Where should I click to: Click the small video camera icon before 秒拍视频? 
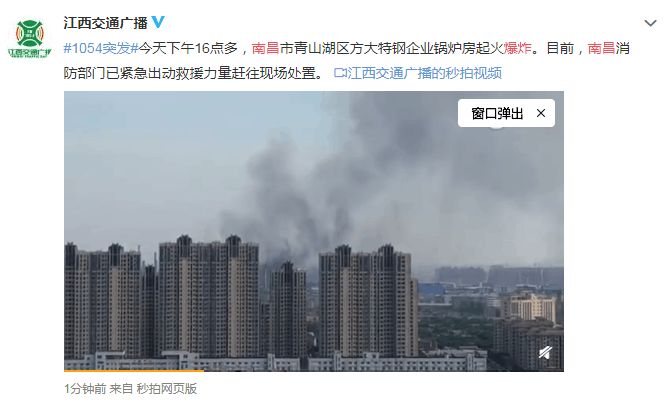[340, 73]
